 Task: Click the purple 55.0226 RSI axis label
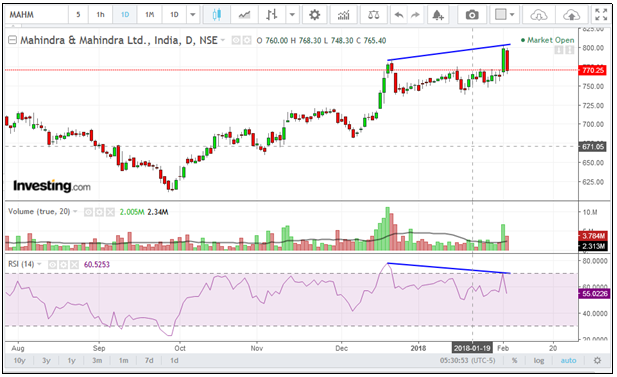(594, 294)
